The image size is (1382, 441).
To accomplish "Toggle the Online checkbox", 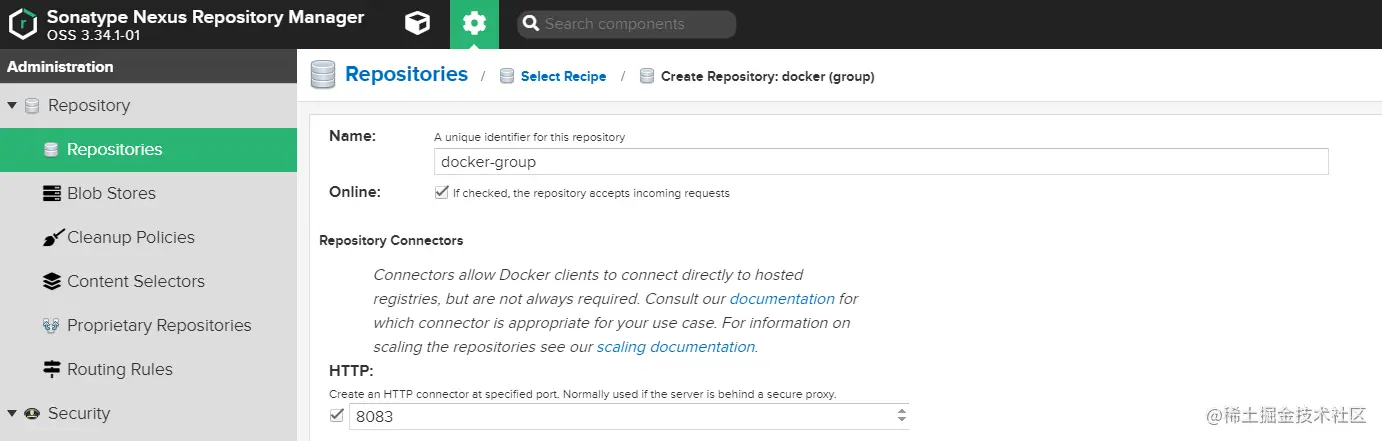I will coord(441,192).
